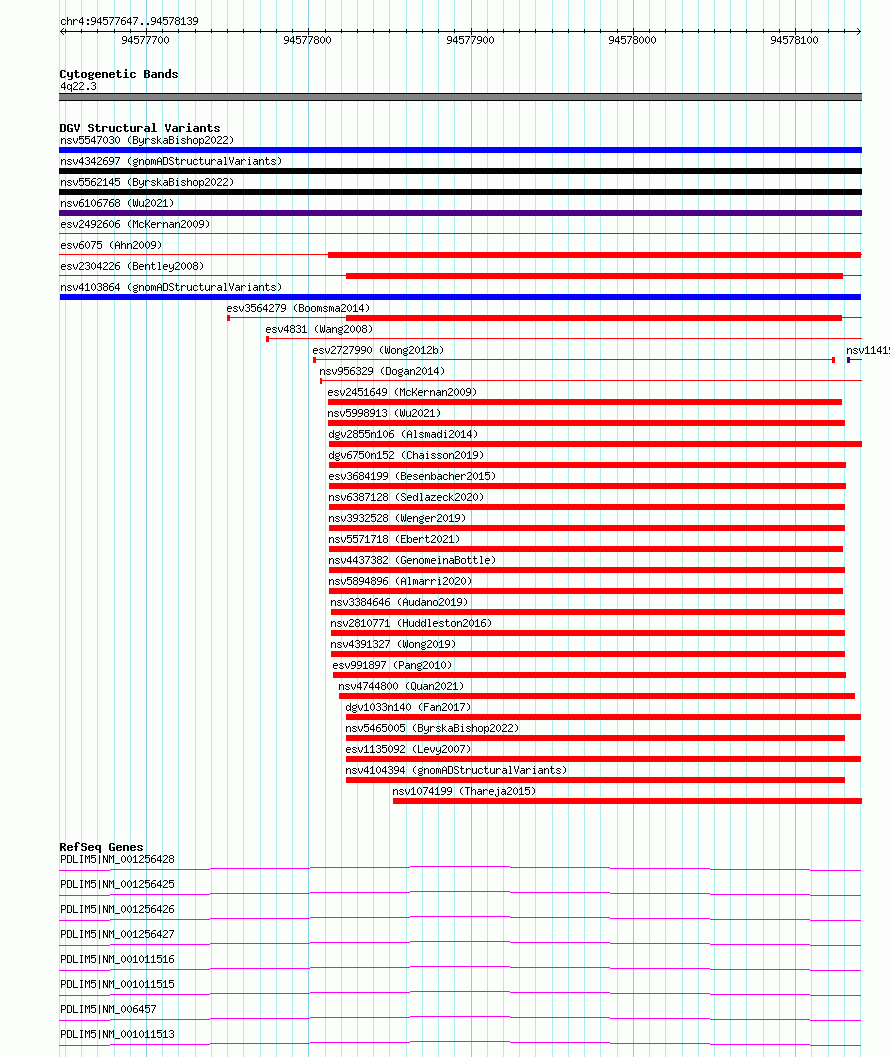The height and width of the screenshot is (1057, 890).
Task: Click the gray 4q22.3 cytogenetic band bar
Action: [461, 97]
